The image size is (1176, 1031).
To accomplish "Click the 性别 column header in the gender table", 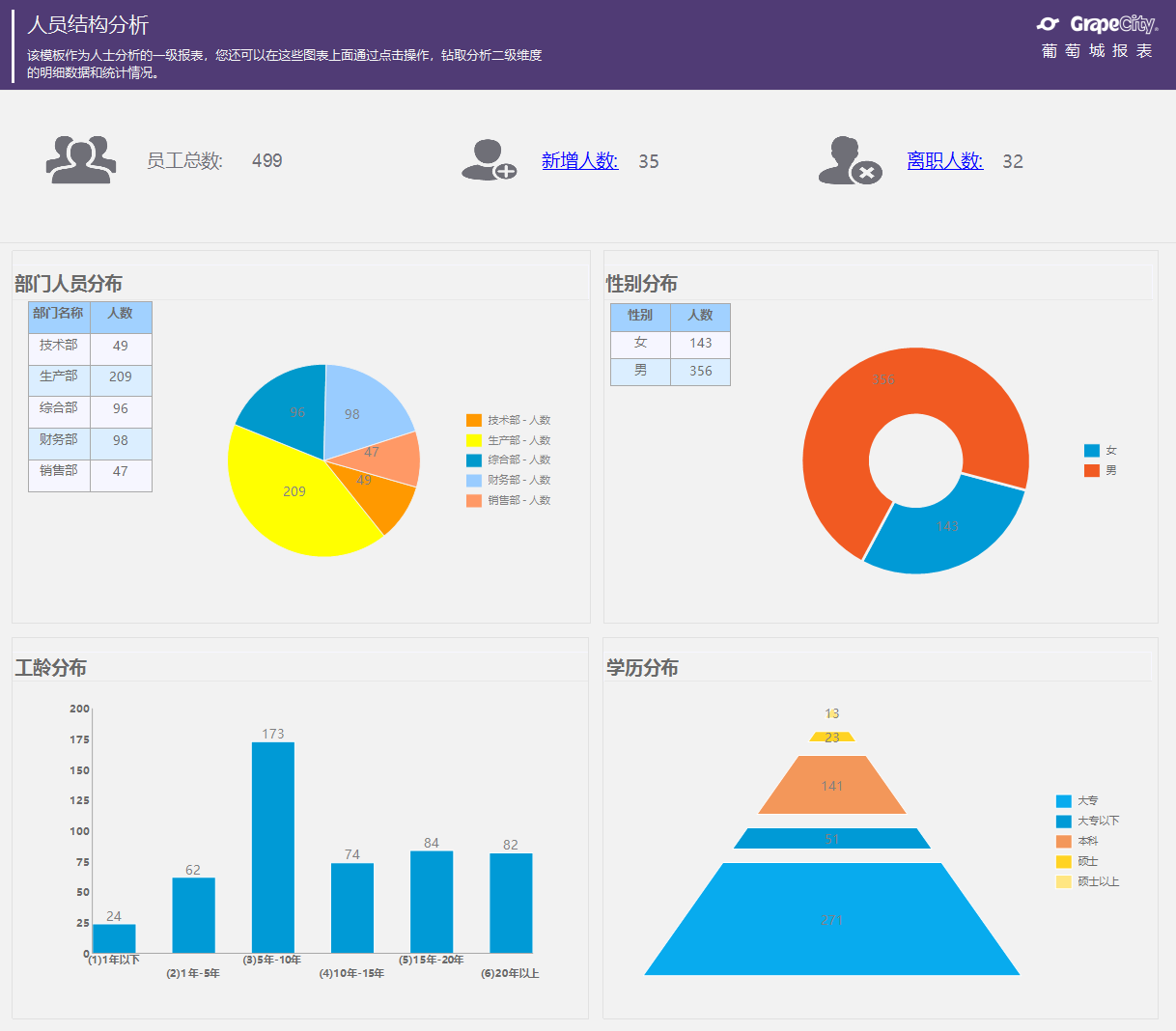I will pos(640,317).
